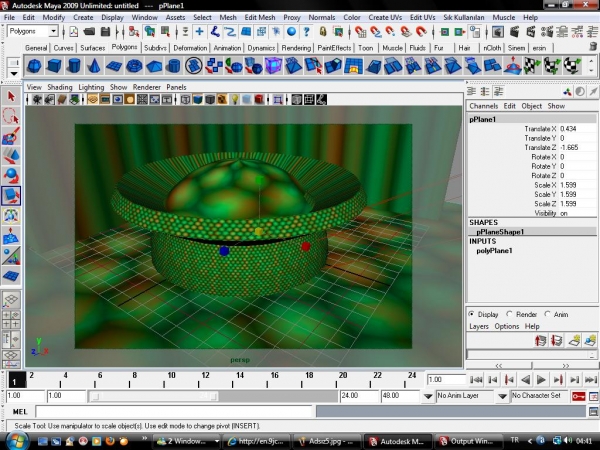
Task: Activate the Paint Selection tool
Action: click(x=11, y=136)
